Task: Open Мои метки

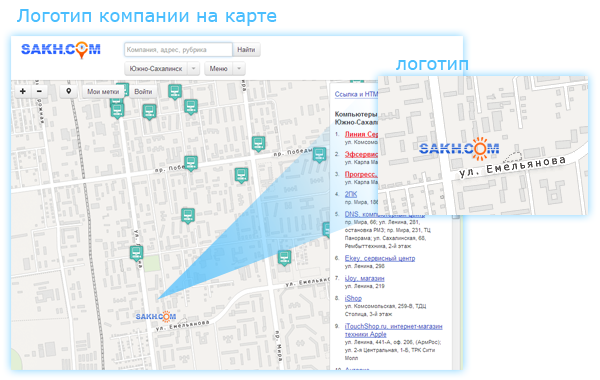Action: (103, 91)
